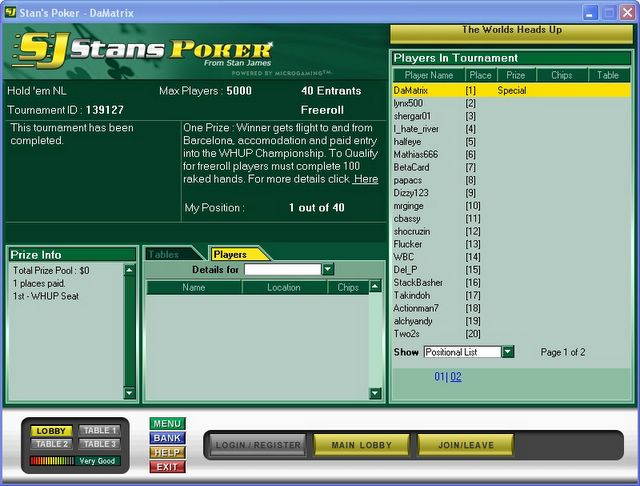
Task: Open the green MENU button
Action: tap(167, 424)
